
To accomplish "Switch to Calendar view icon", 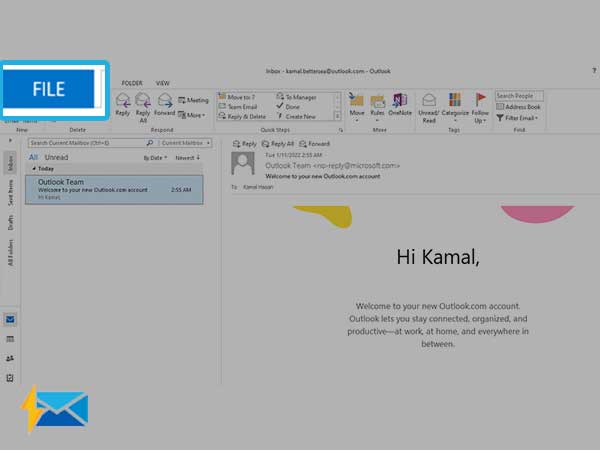I will [10, 339].
